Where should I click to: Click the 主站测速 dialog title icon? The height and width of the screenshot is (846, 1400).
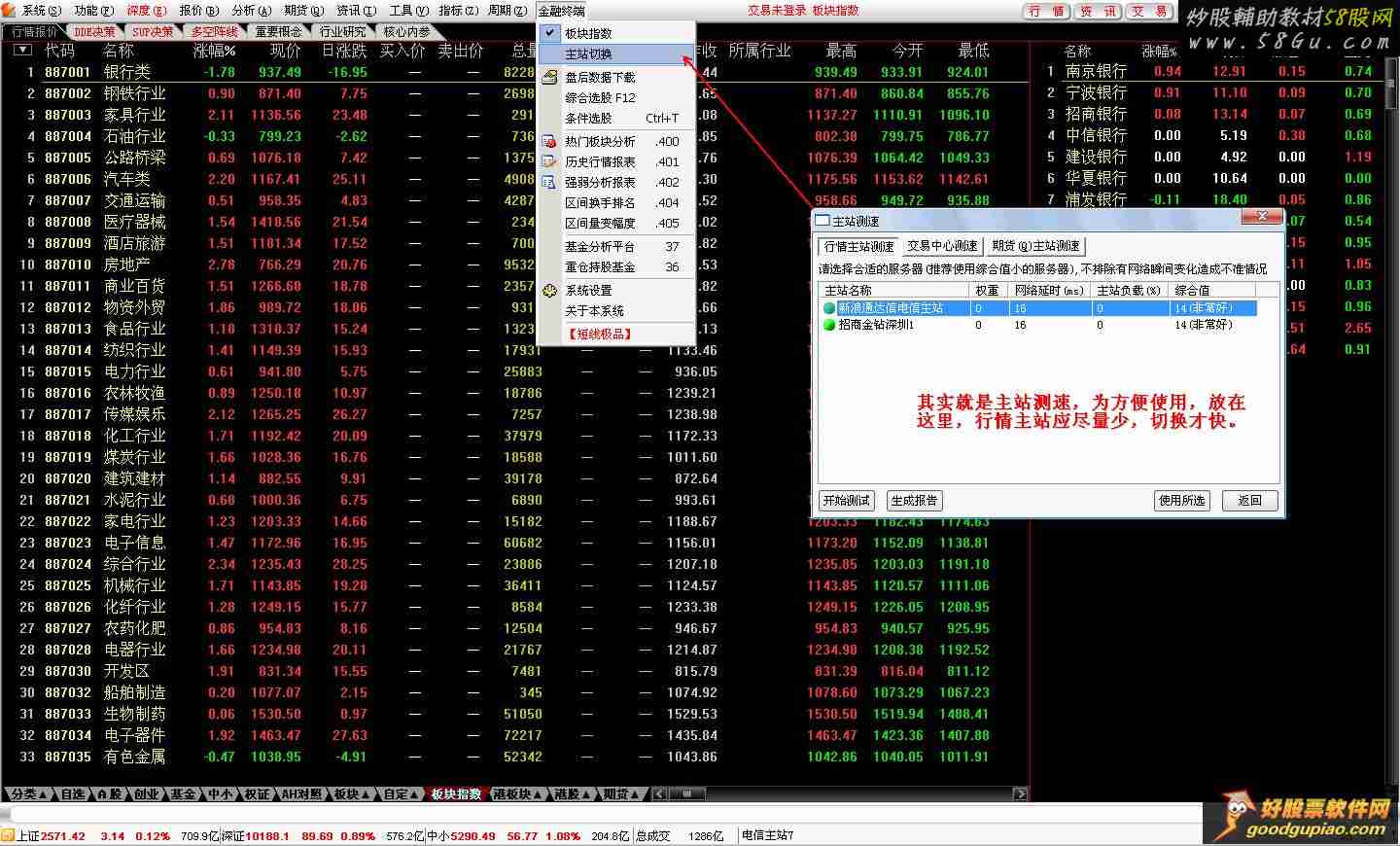pos(822,222)
